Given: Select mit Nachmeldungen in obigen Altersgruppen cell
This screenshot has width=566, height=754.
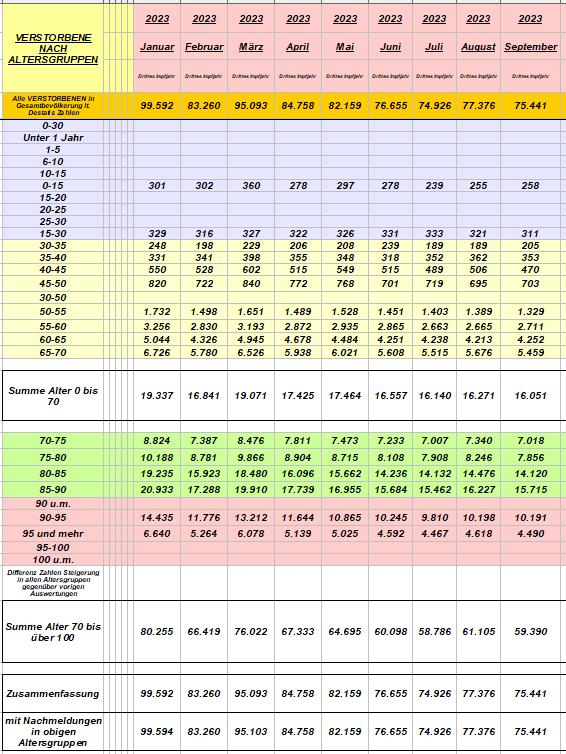Looking at the screenshot, I should (x=53, y=732).
